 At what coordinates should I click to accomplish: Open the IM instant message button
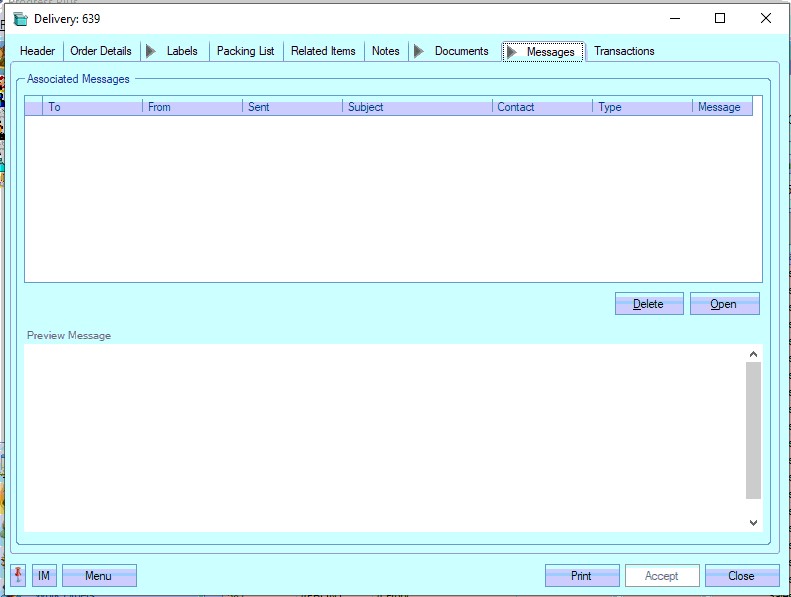[x=44, y=576]
